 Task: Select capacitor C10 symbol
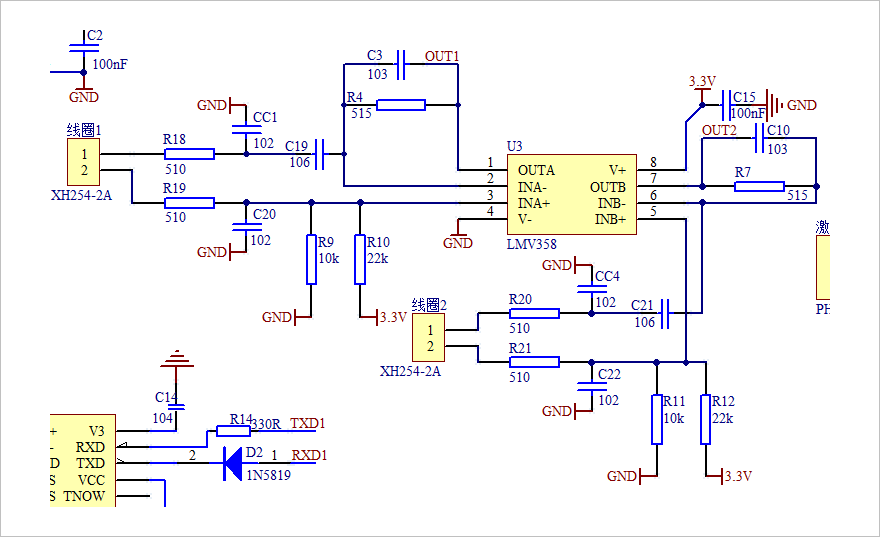tap(759, 137)
